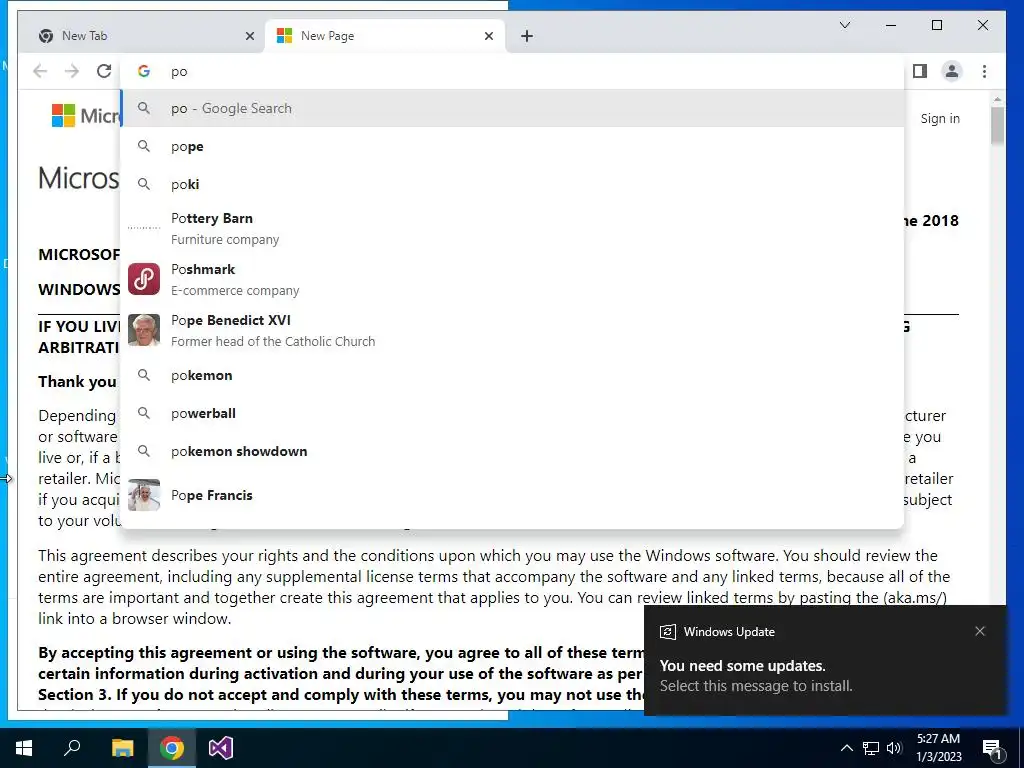The image size is (1024, 768).
Task: Close the New Page tab
Action: click(x=488, y=36)
